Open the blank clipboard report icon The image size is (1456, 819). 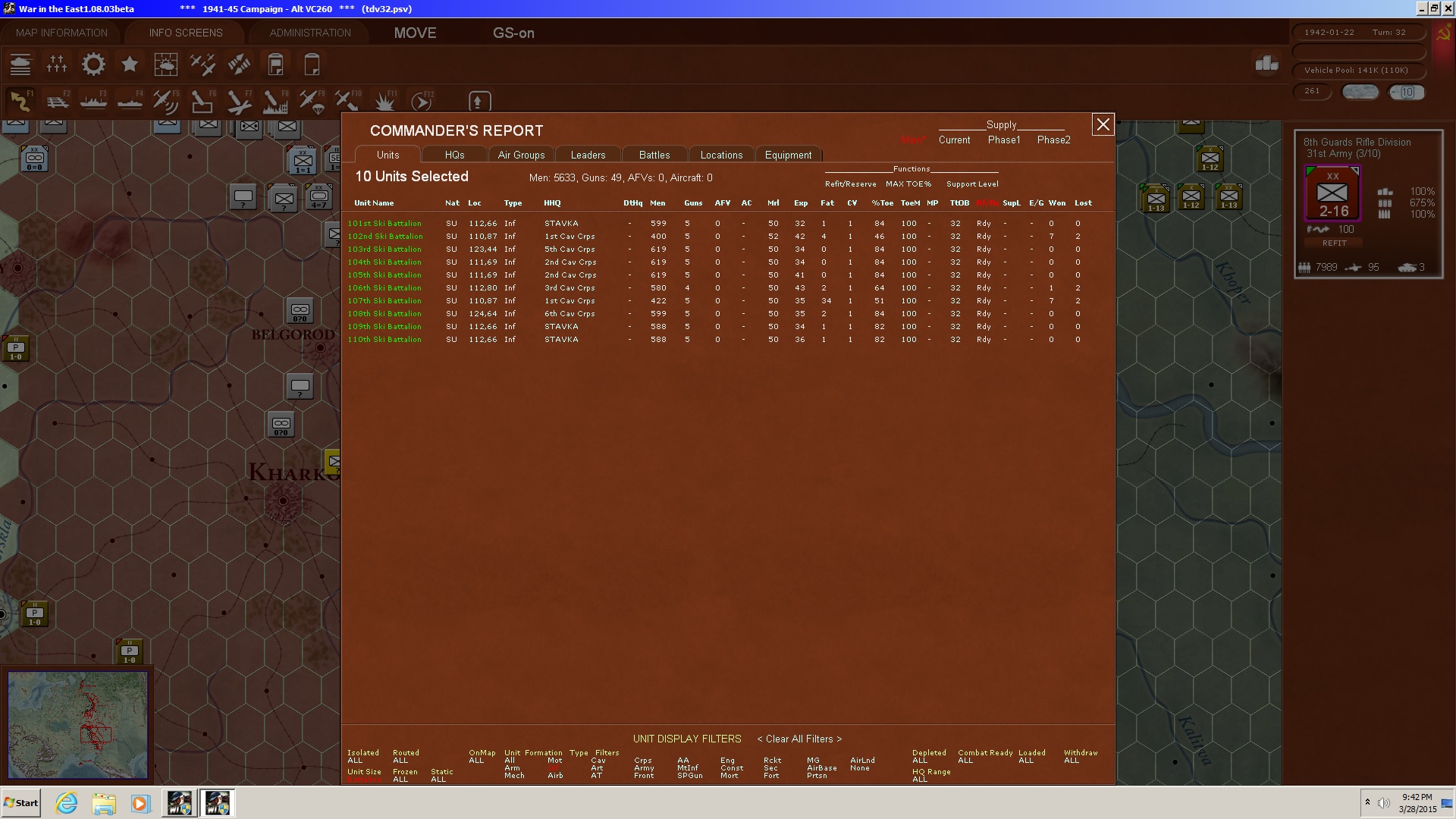tap(312, 64)
